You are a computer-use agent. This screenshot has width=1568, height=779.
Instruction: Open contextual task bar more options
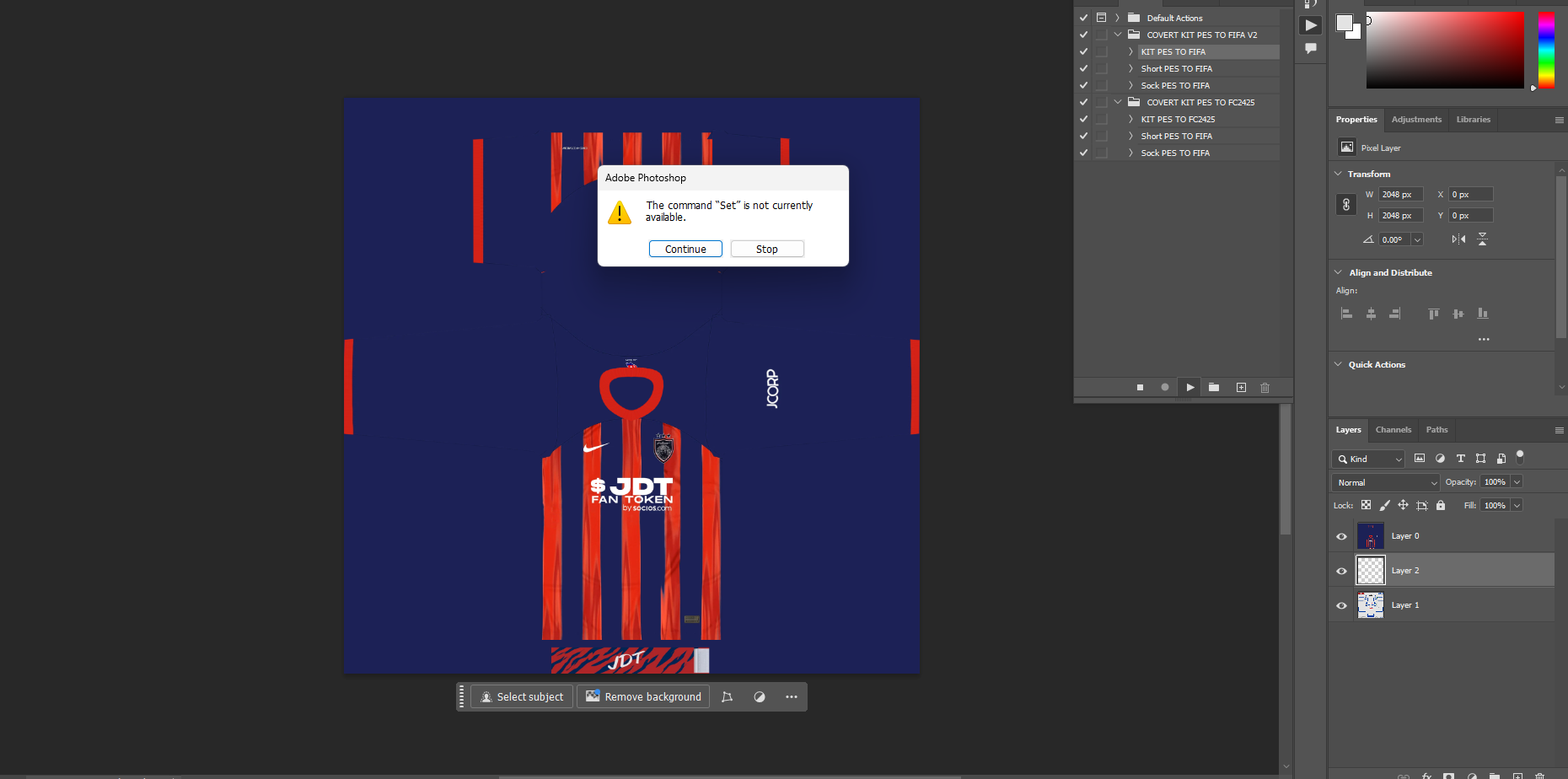click(x=791, y=697)
